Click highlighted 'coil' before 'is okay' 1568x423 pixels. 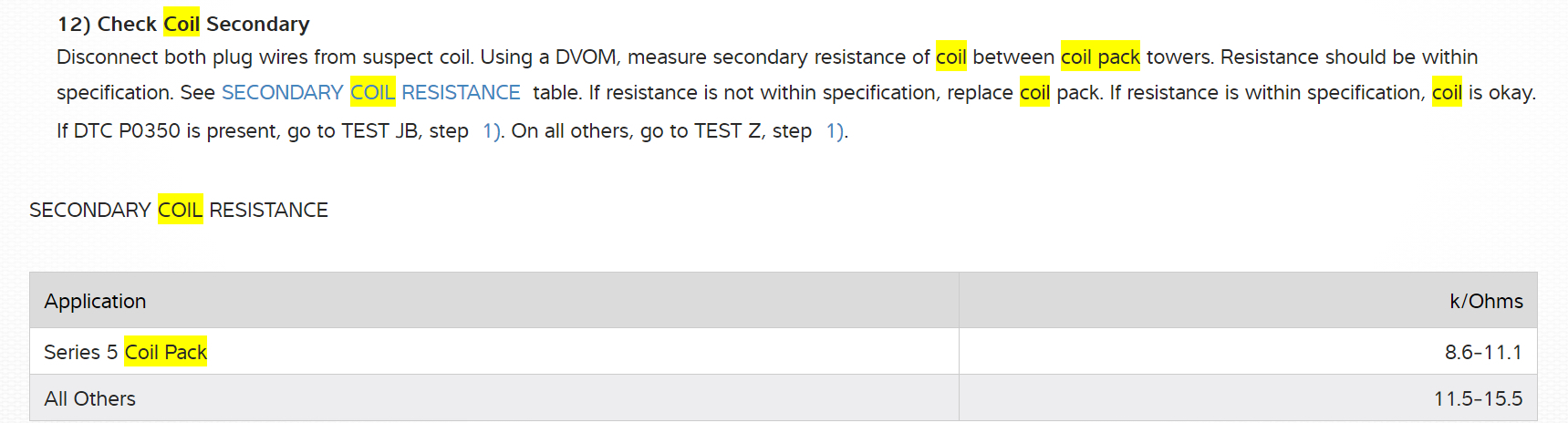click(x=1447, y=93)
